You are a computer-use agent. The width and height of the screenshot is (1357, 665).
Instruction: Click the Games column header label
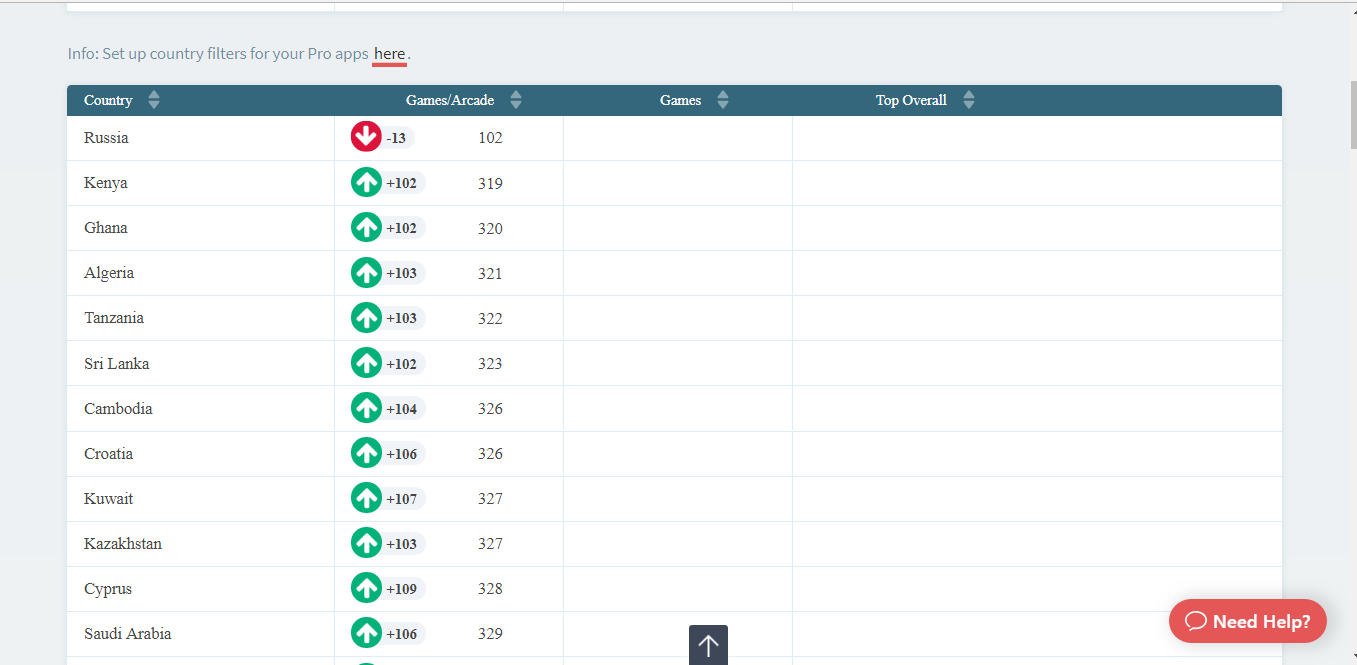680,100
